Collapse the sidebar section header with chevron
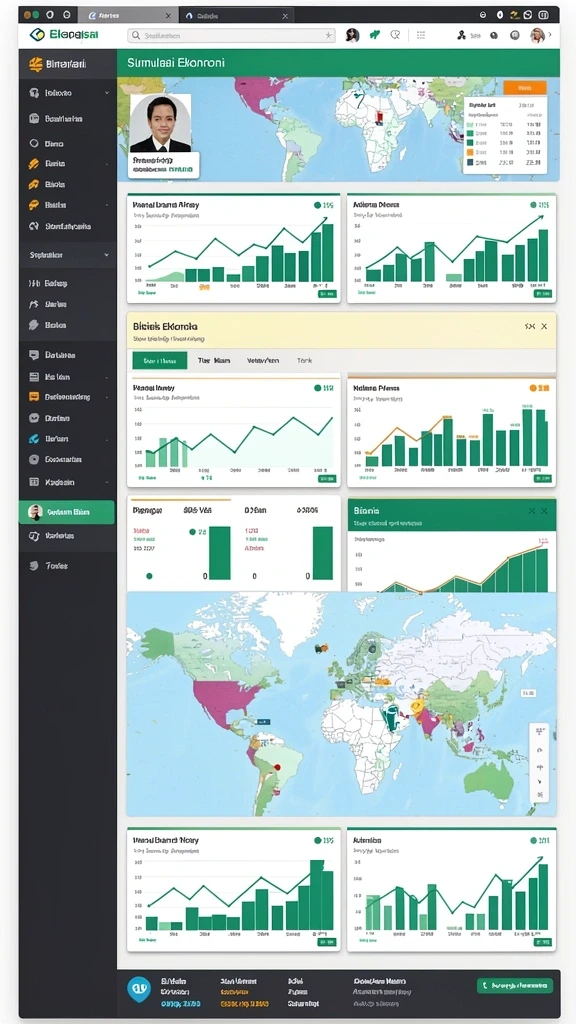 coord(67,255)
